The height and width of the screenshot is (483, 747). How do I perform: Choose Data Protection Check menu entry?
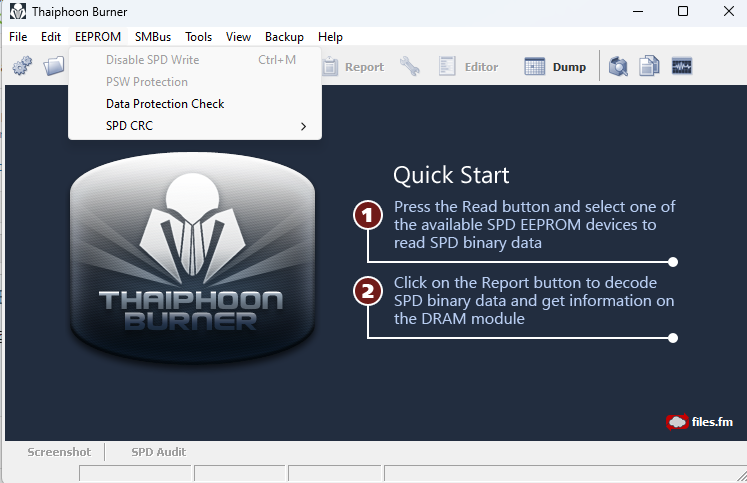click(x=195, y=104)
